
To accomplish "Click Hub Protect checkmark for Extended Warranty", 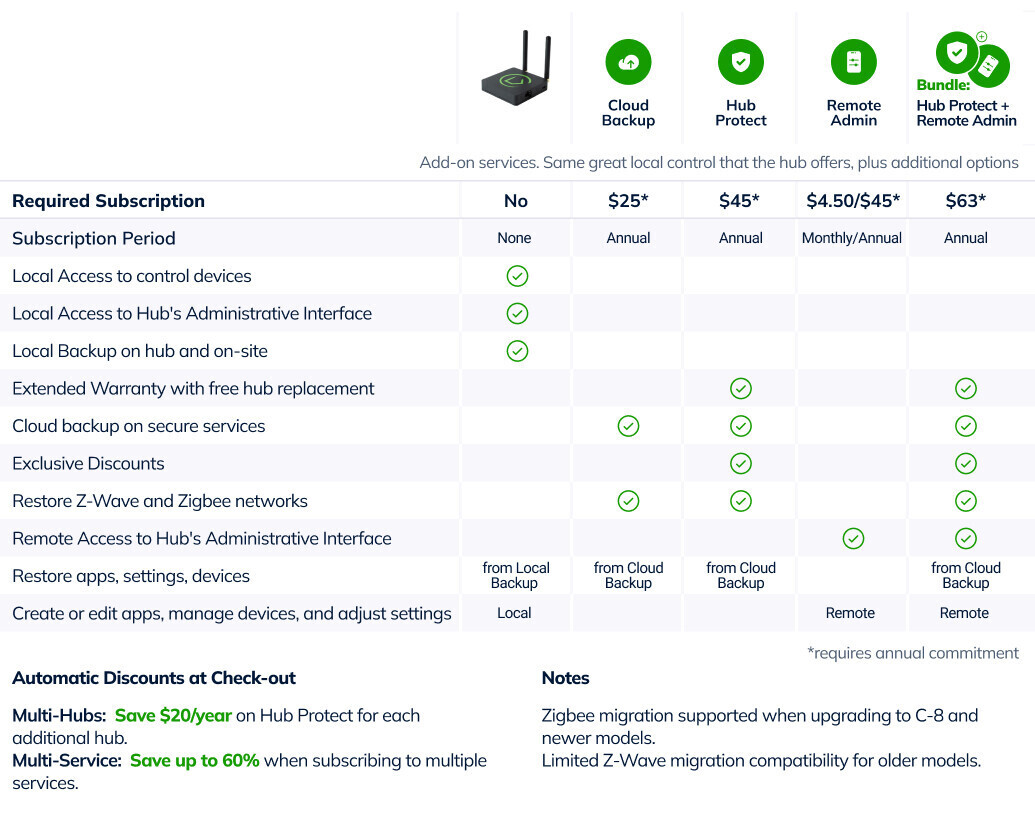I will (x=741, y=388).
